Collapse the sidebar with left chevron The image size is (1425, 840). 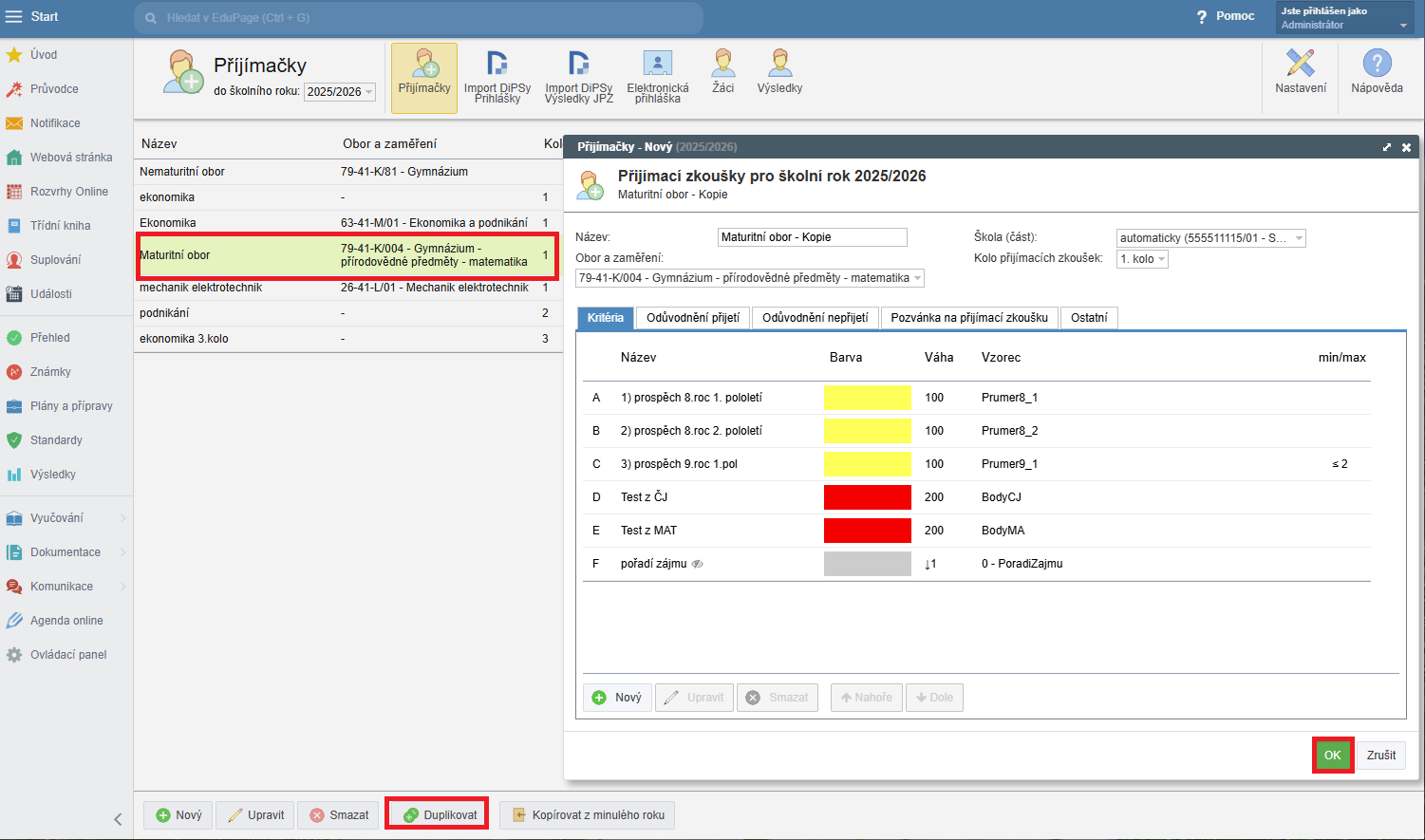[x=118, y=819]
